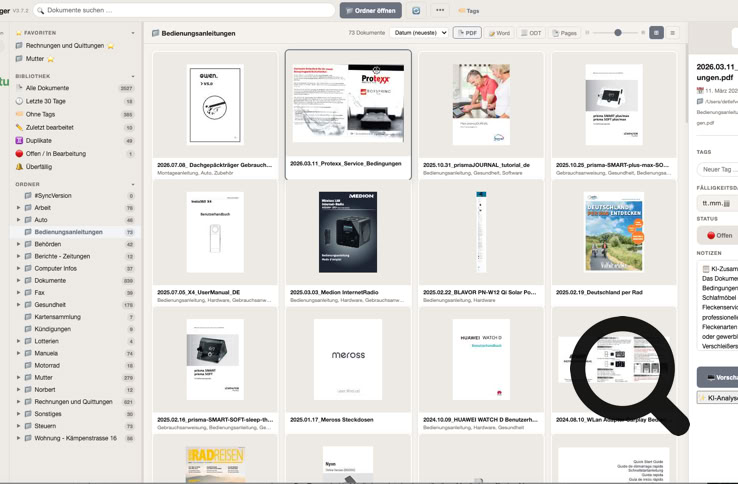This screenshot has height=484, width=738.
Task: Click the Mutter favorite folder icon
Action: pos(19,59)
